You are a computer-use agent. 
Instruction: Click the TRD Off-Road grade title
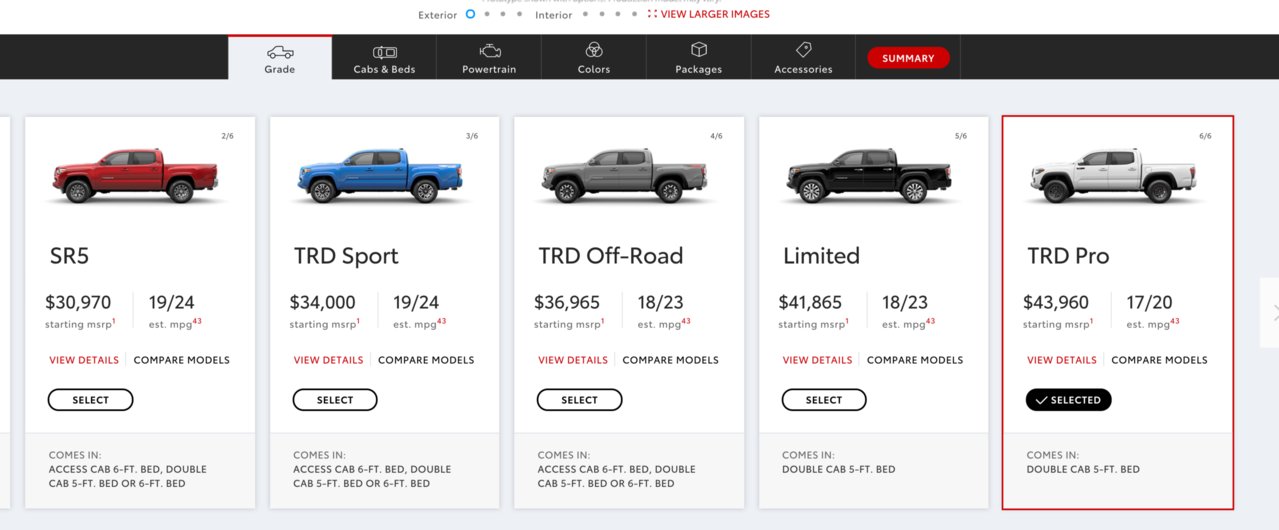[x=611, y=256]
